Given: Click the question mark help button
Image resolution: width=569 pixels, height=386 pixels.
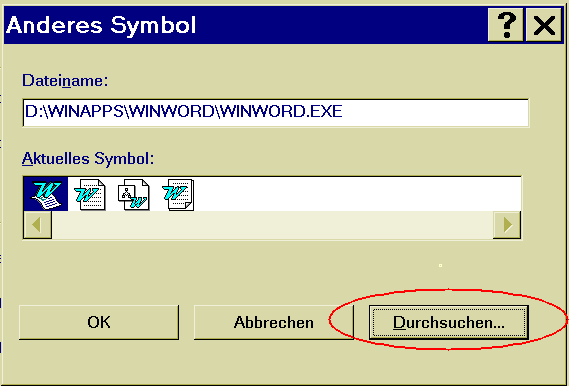Looking at the screenshot, I should tap(505, 25).
